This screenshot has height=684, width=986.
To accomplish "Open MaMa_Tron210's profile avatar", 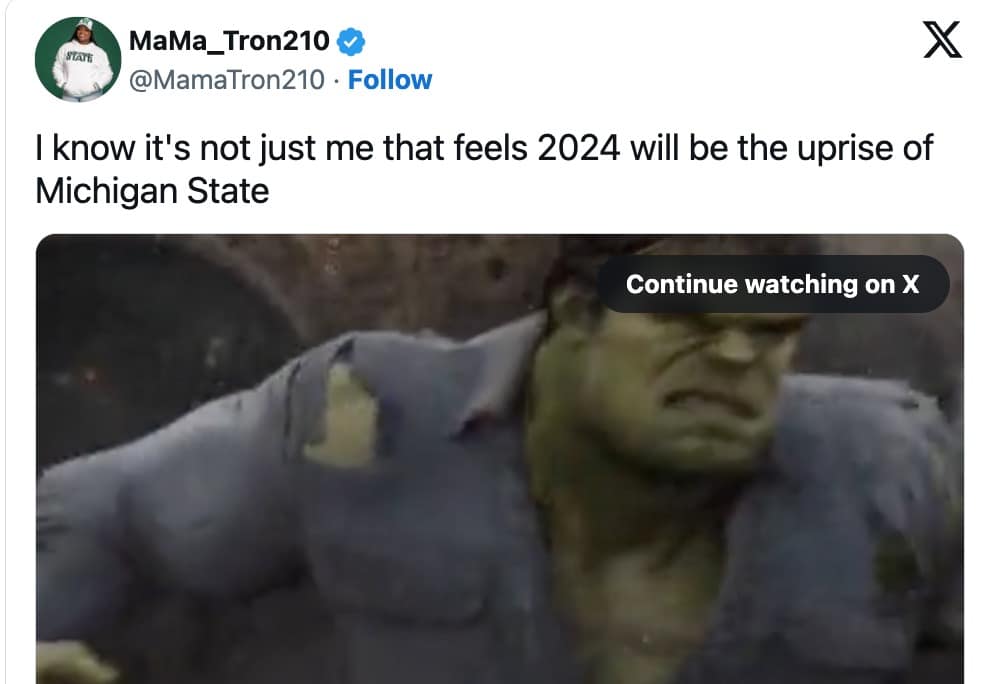I will (78, 59).
